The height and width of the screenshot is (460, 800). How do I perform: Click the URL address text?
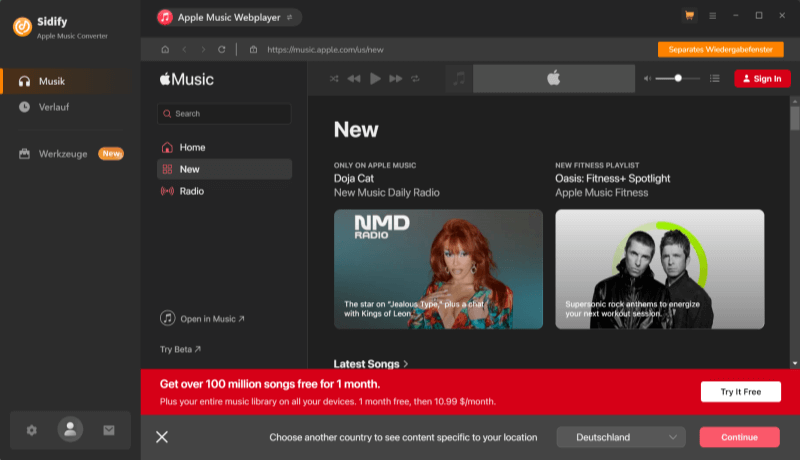(326, 49)
